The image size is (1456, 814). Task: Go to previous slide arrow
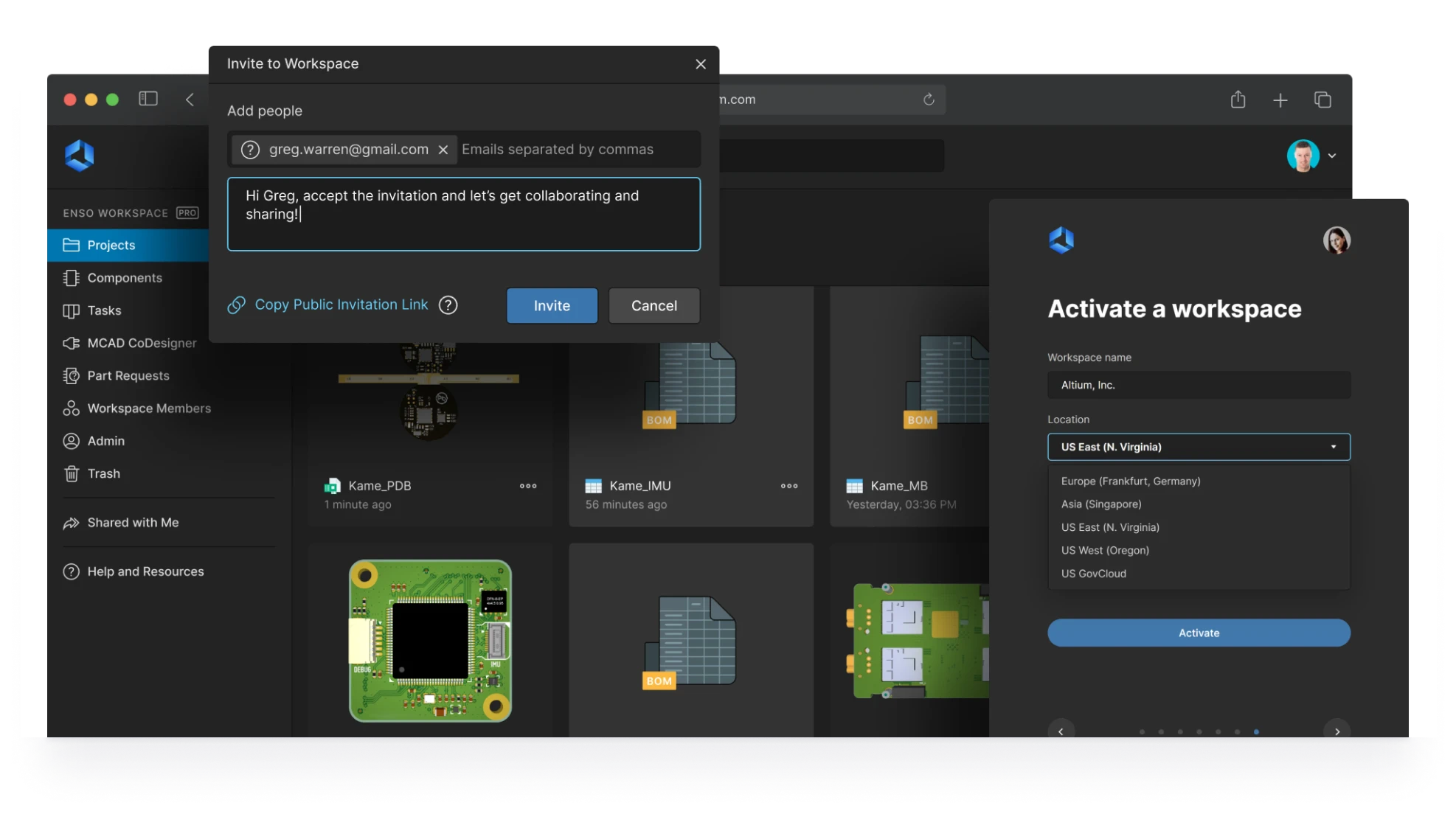1061,730
